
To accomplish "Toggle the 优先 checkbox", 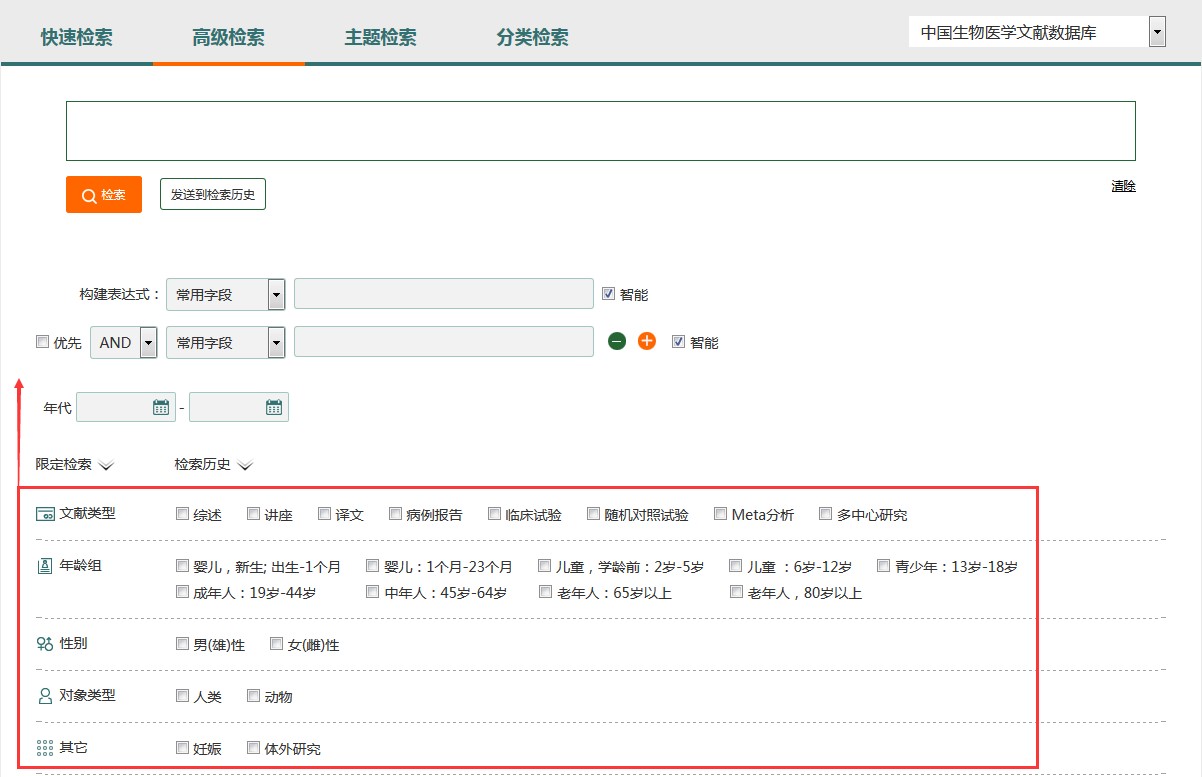I will coord(42,342).
